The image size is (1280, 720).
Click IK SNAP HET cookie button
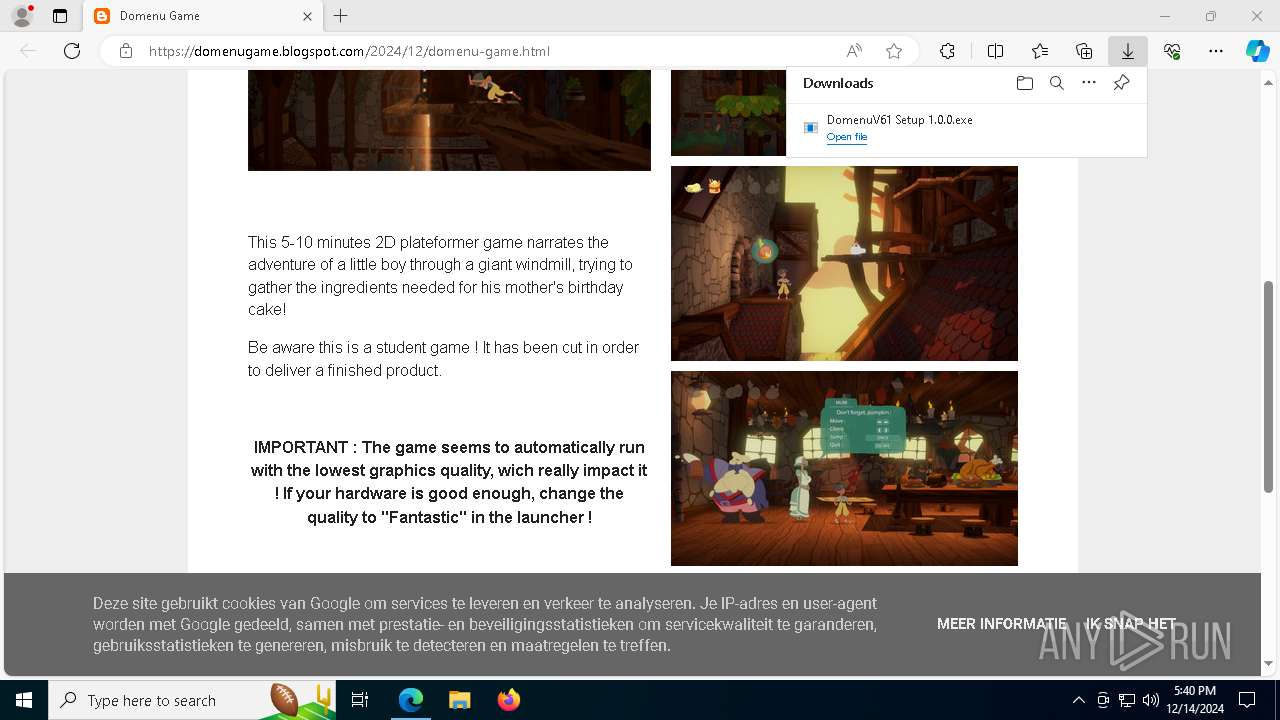[1131, 623]
